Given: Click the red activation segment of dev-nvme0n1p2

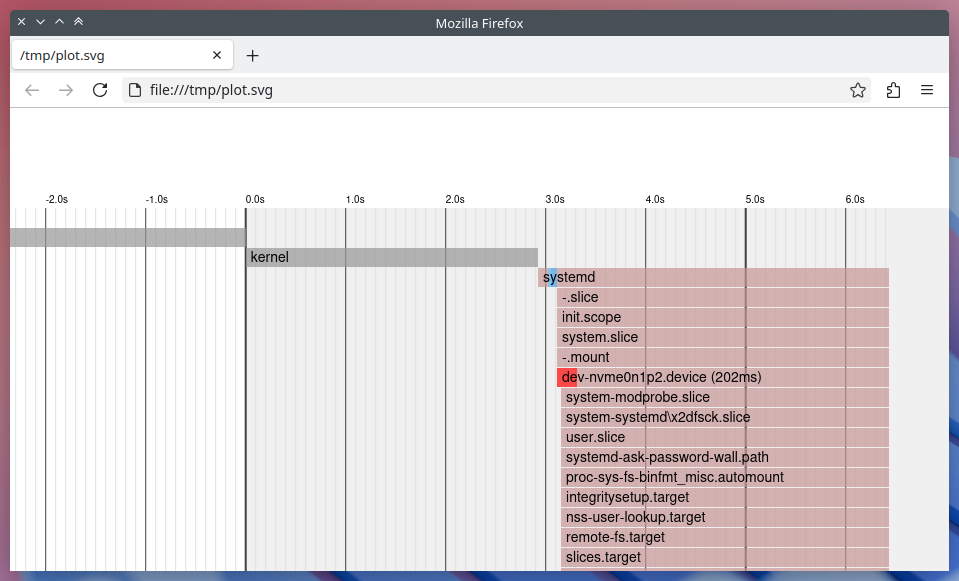Looking at the screenshot, I should tap(564, 377).
